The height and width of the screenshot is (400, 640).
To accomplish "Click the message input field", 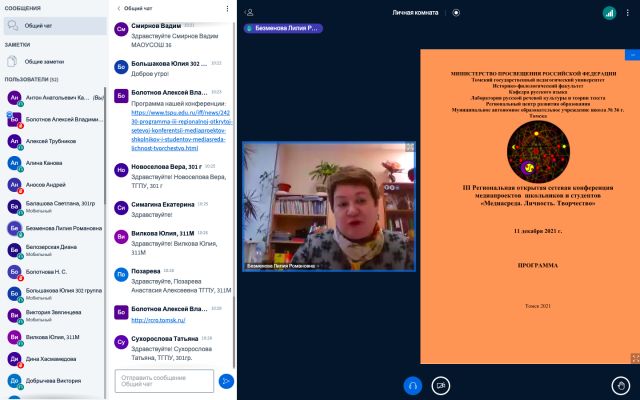I will pos(164,381).
